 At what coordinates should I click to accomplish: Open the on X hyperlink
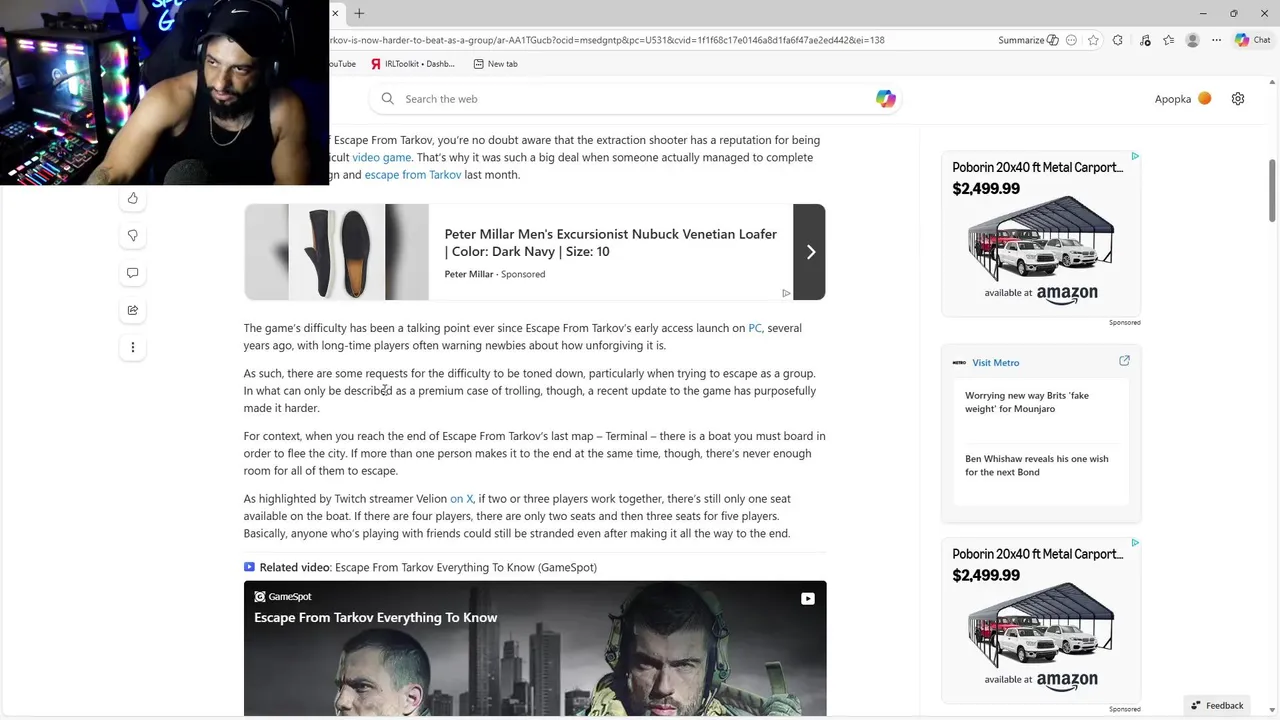point(461,499)
